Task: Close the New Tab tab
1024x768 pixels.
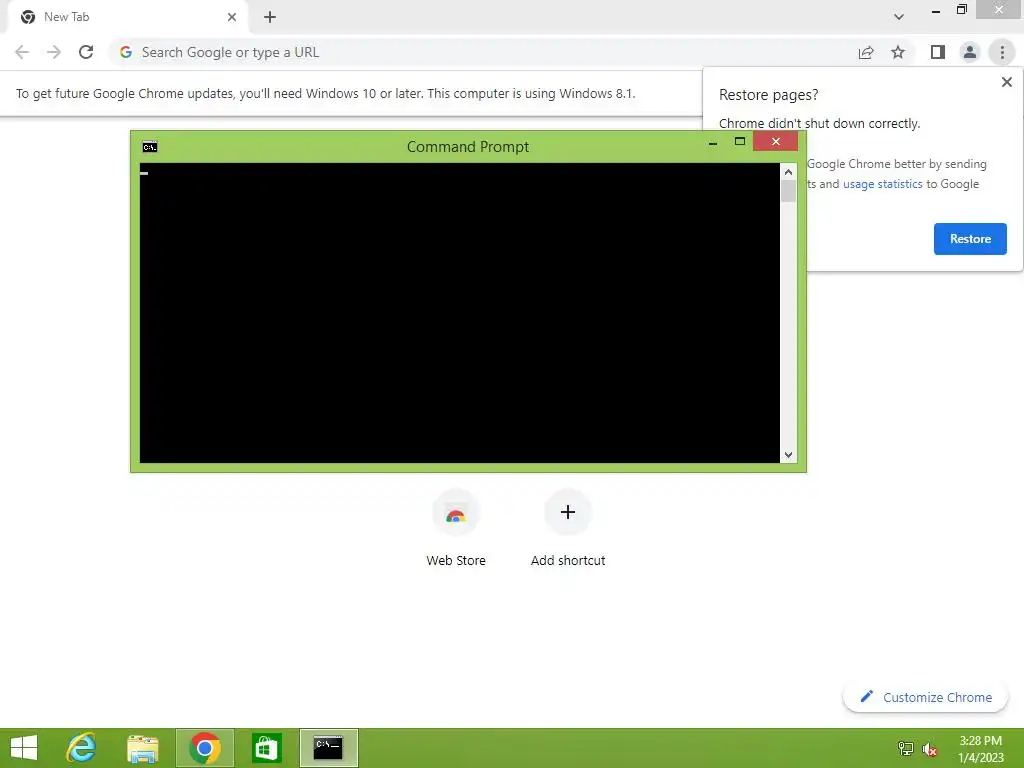Action: [x=232, y=17]
